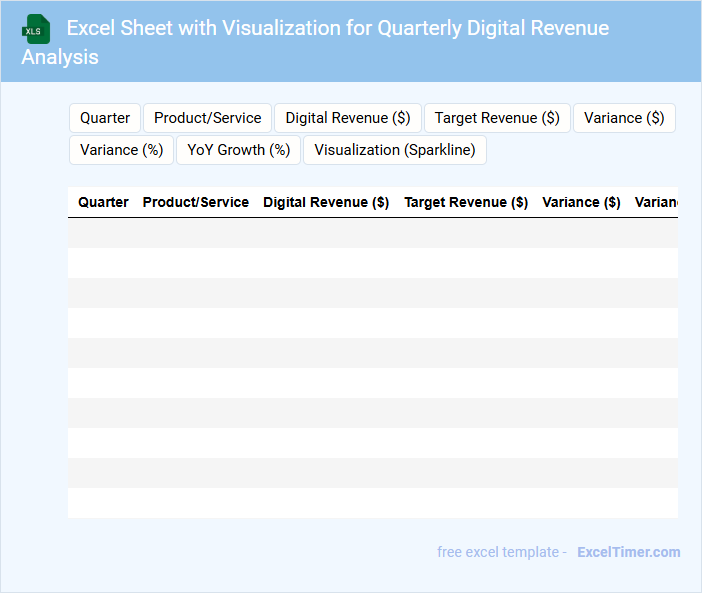Click the Product/Service column header
702x593 pixels.
(x=196, y=202)
